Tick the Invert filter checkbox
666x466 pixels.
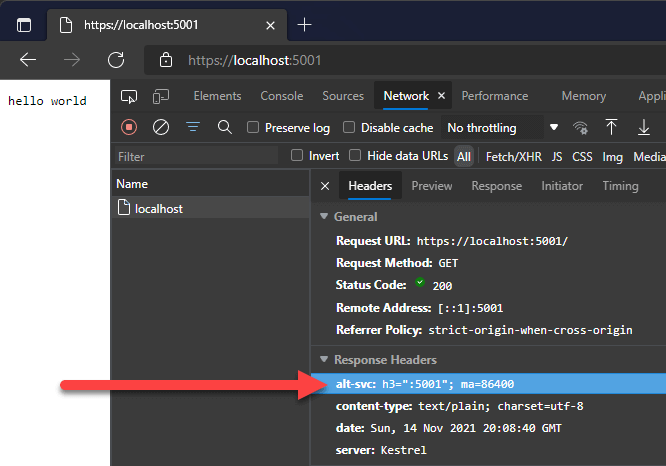[297, 156]
